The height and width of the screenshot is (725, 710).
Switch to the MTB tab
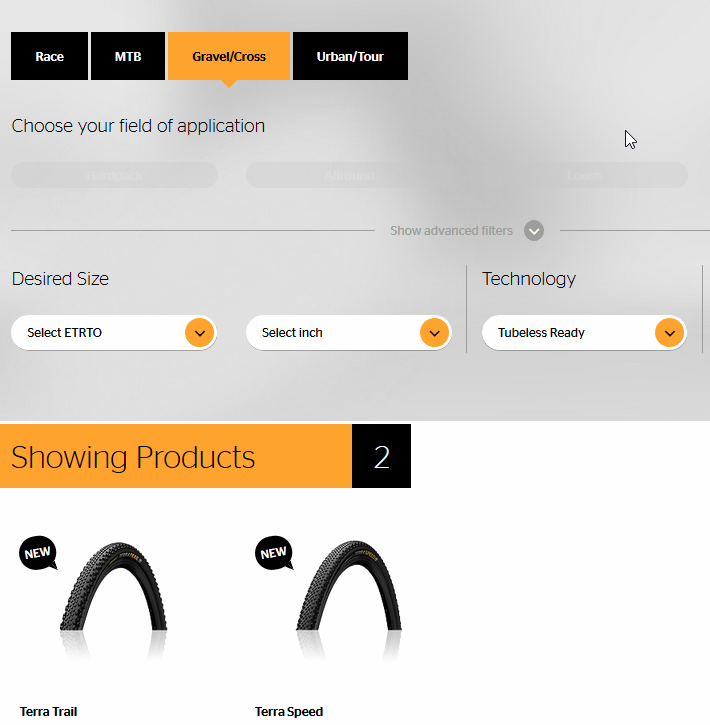[x=128, y=56]
